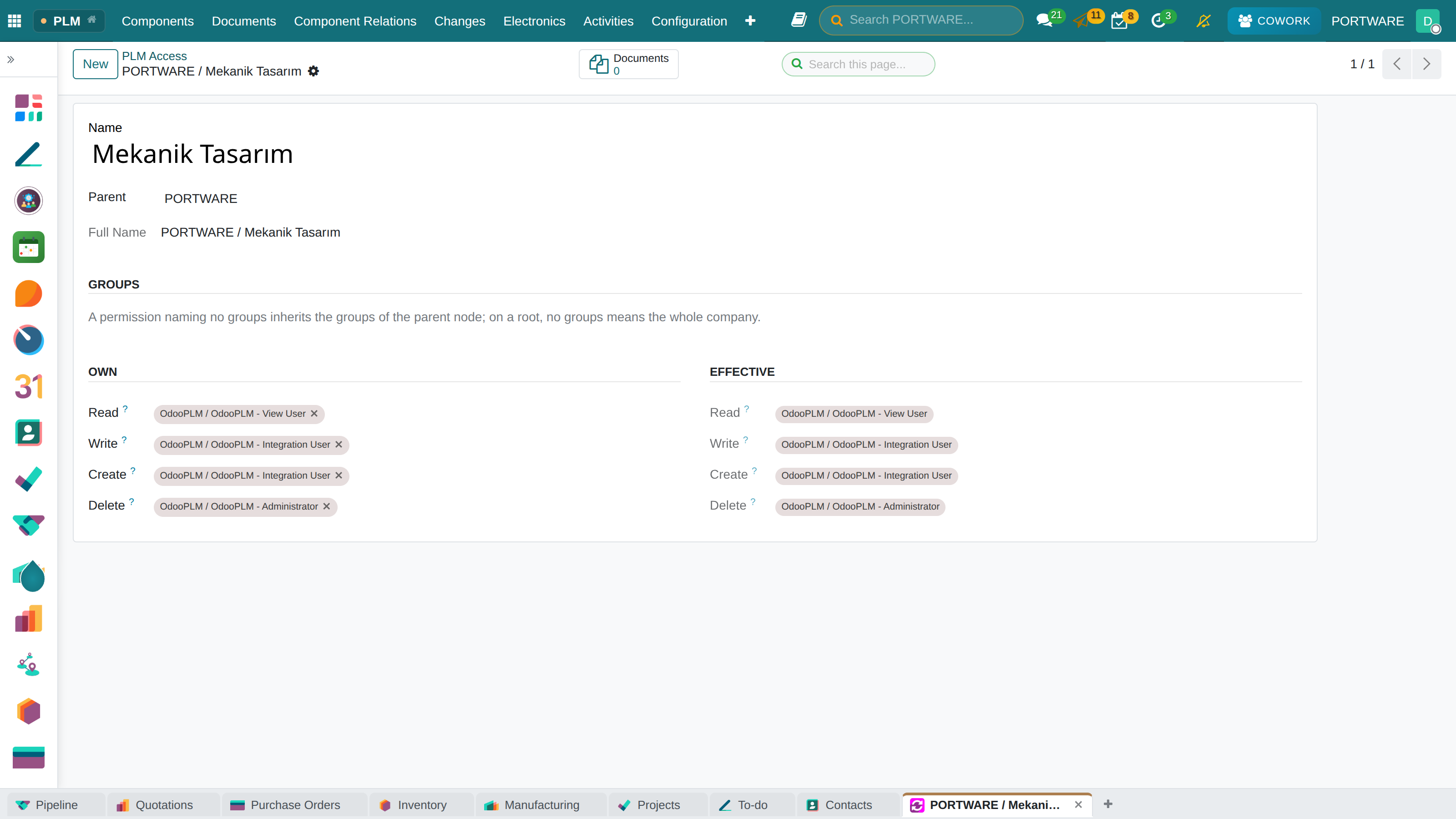Remove View User tag from Own Read
This screenshot has width=1456, height=819.
click(314, 414)
